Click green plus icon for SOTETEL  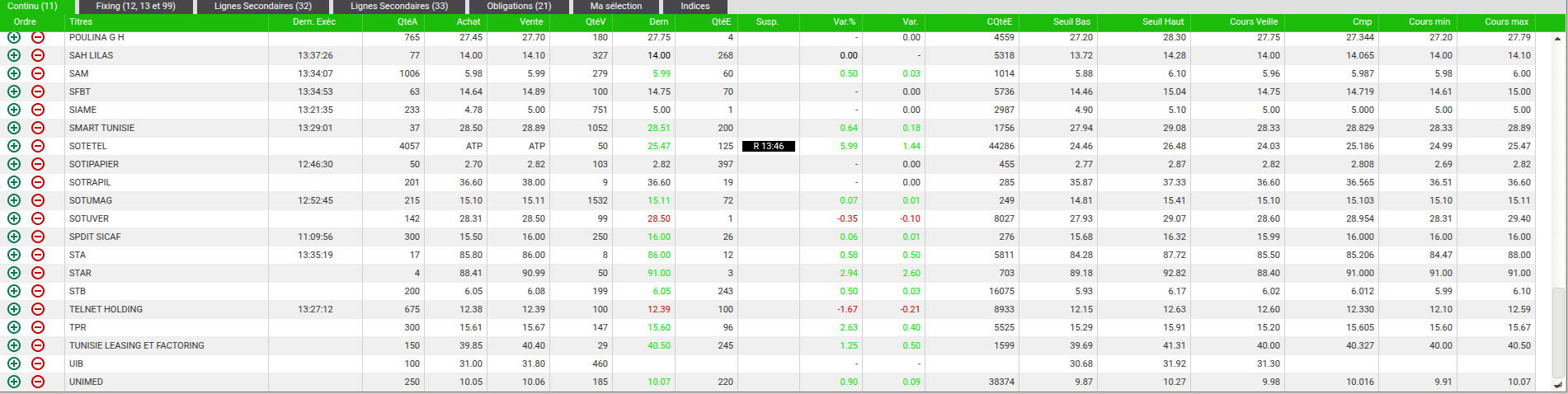point(14,146)
